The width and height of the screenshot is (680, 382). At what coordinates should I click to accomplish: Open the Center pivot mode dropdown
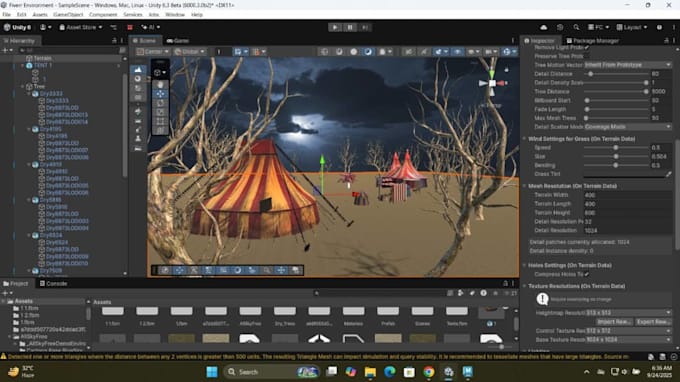click(x=153, y=52)
